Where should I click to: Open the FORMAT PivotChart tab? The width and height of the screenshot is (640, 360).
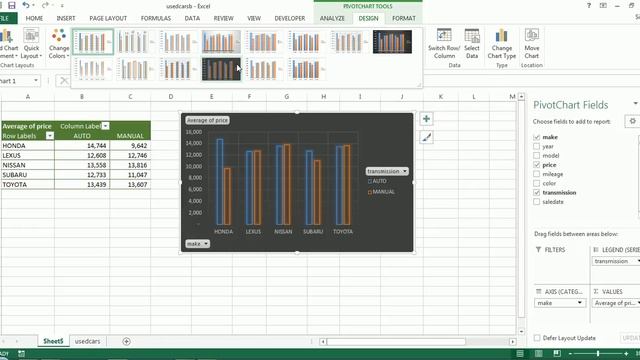click(404, 18)
